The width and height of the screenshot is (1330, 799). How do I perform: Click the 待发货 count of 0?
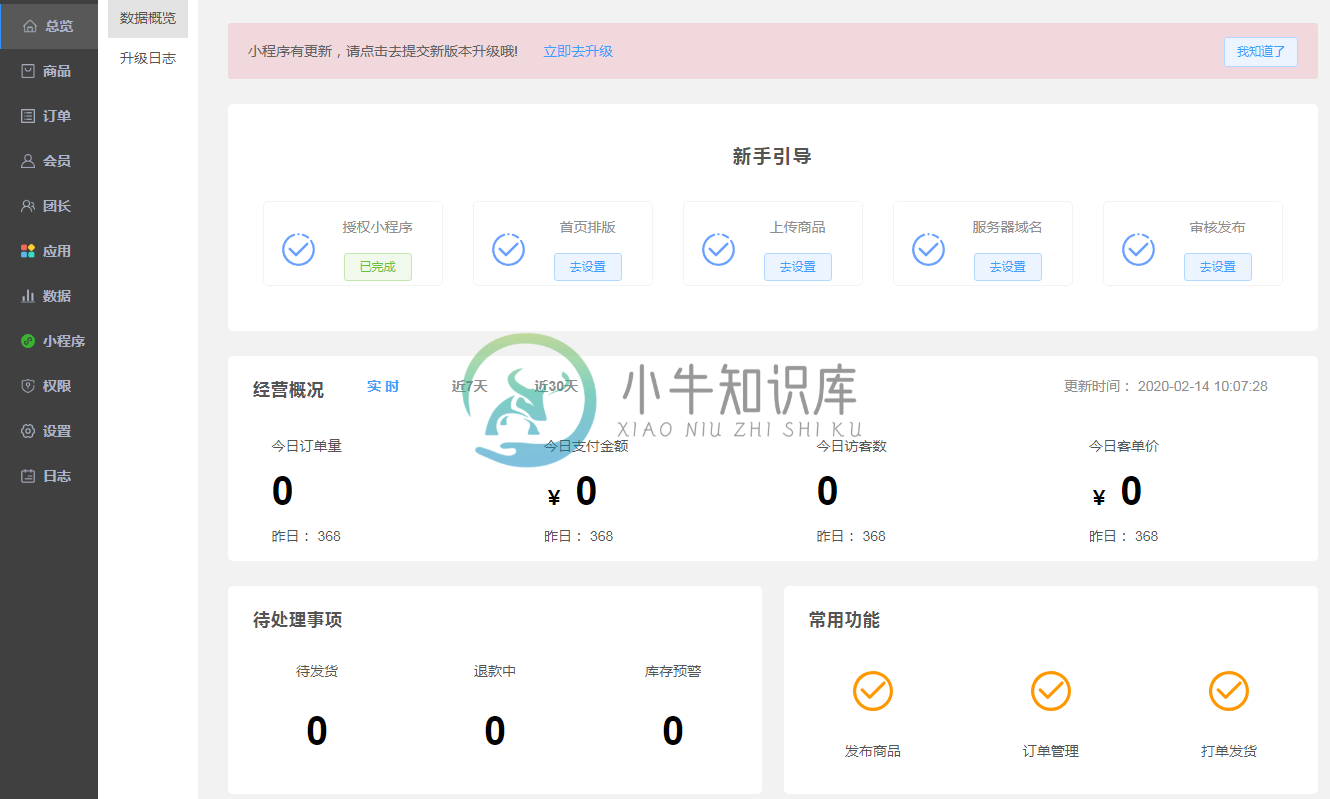coord(317,732)
